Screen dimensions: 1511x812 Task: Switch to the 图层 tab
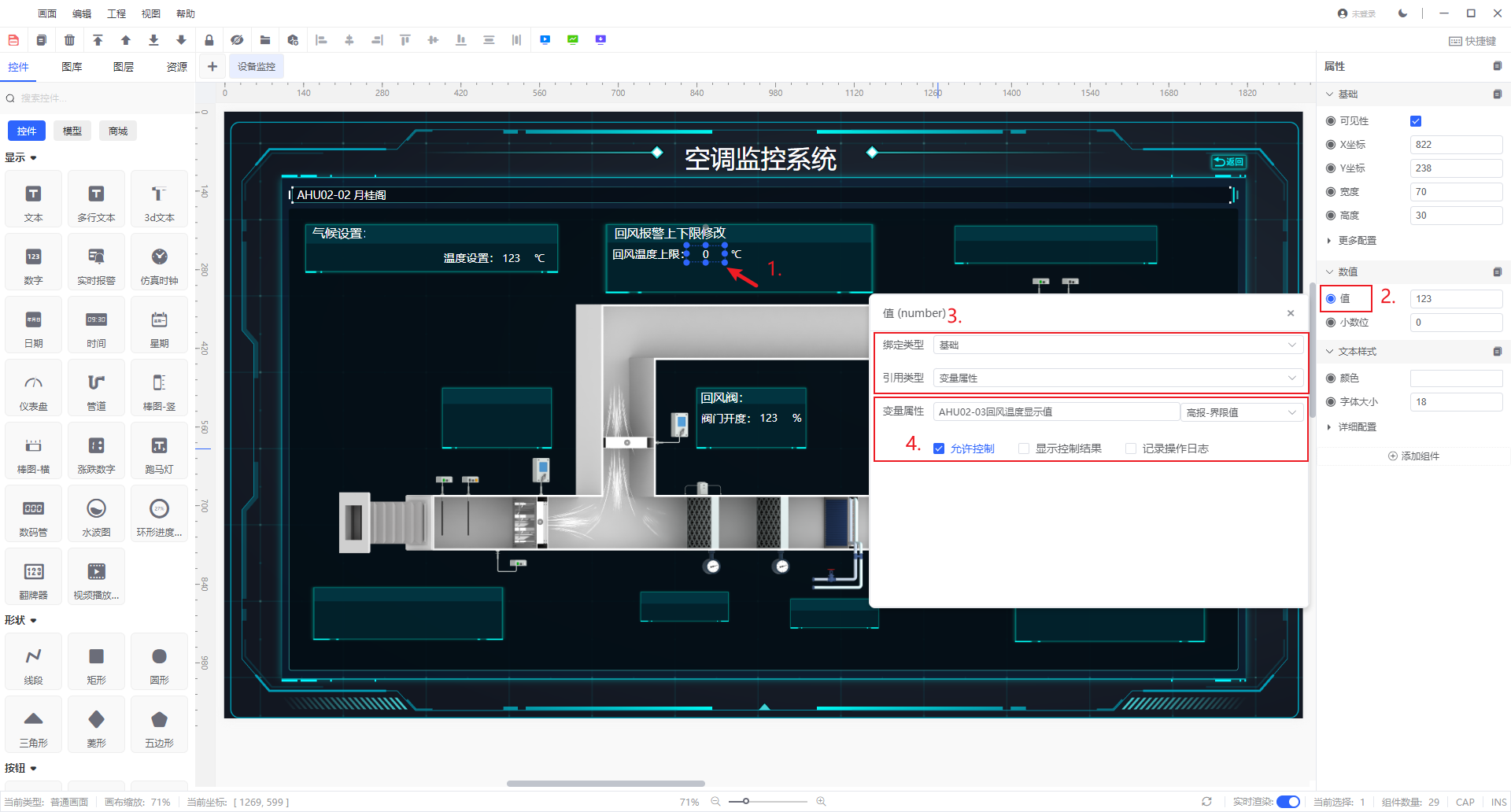(x=124, y=67)
